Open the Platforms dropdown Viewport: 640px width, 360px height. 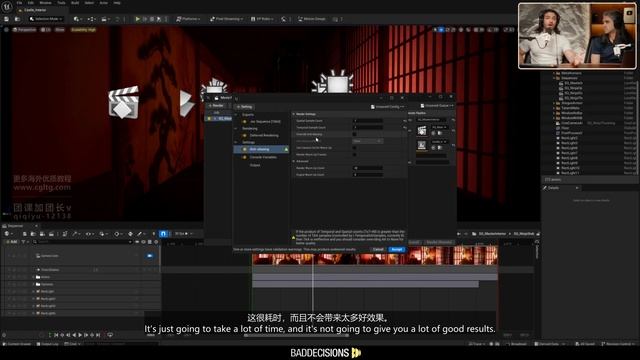188,19
